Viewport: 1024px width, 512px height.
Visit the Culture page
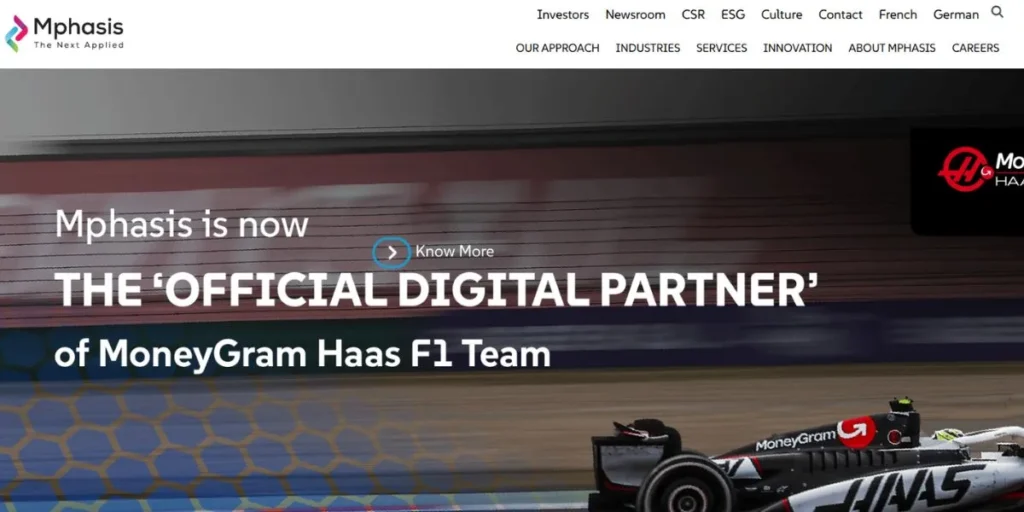(x=781, y=14)
